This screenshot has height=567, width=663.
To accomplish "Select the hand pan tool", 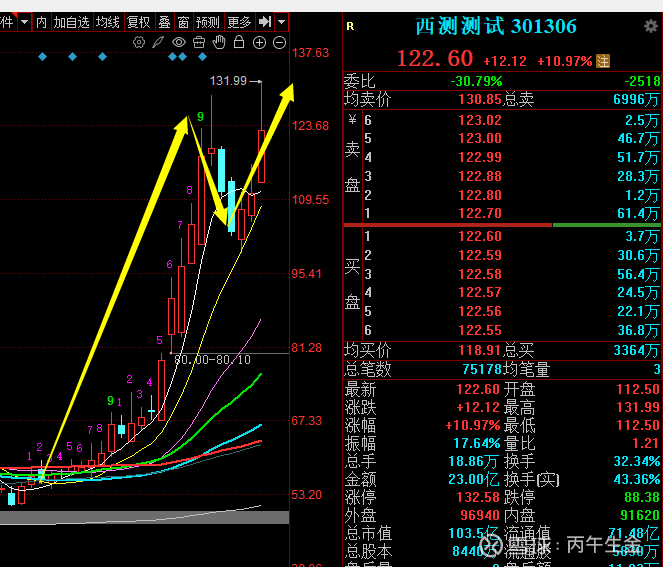I will tap(219, 42).
